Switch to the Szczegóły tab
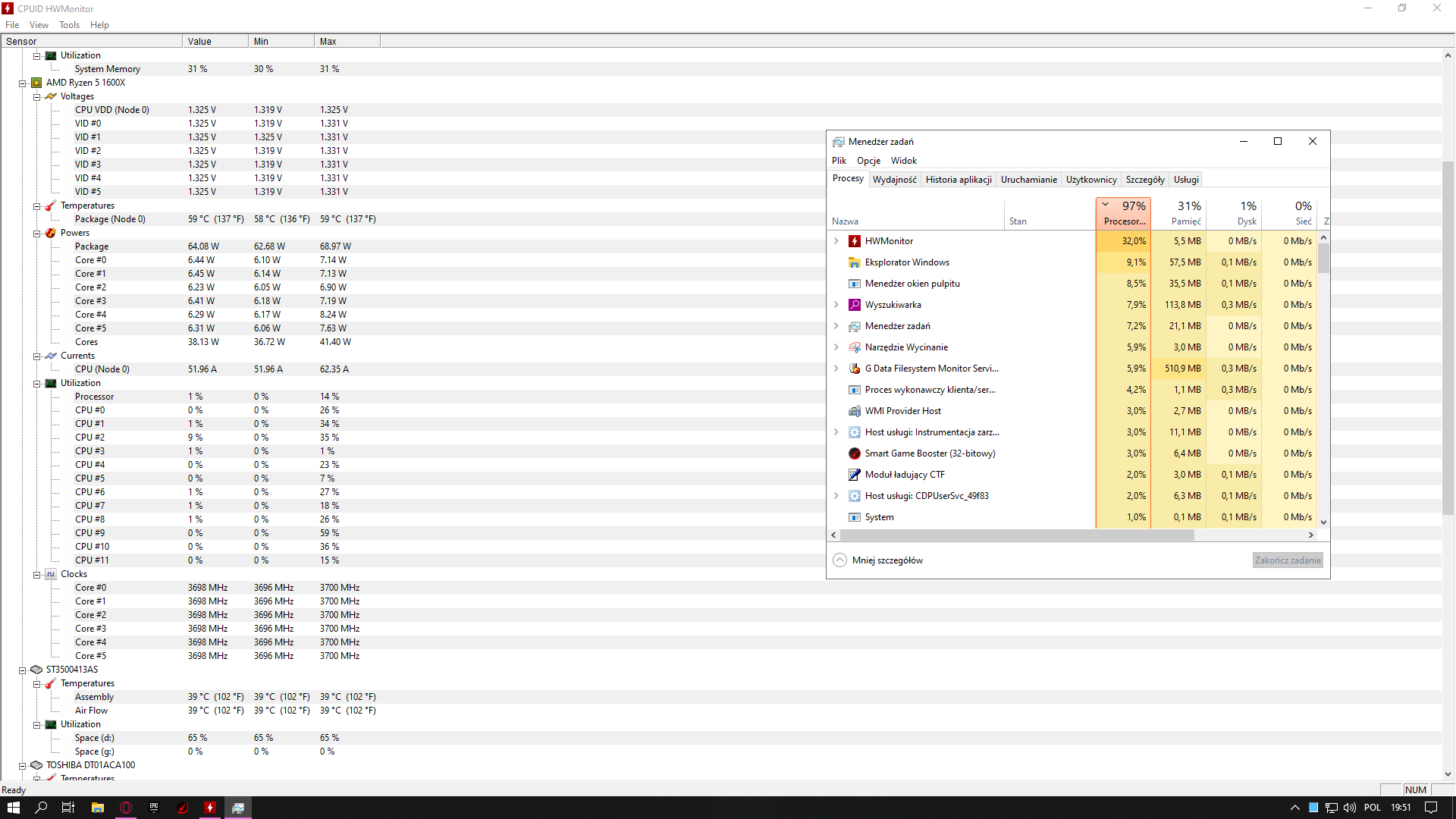The image size is (1456, 819). pos(1144,180)
